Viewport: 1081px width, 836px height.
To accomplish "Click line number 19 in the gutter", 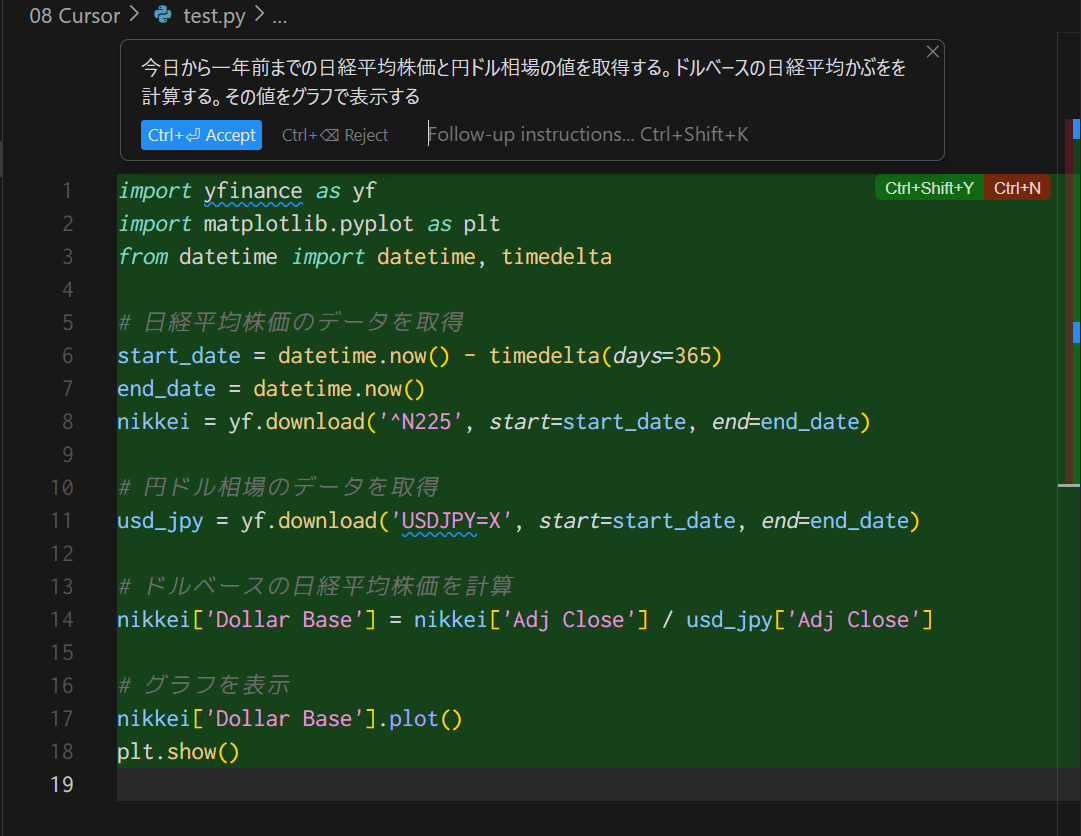I will tap(61, 784).
